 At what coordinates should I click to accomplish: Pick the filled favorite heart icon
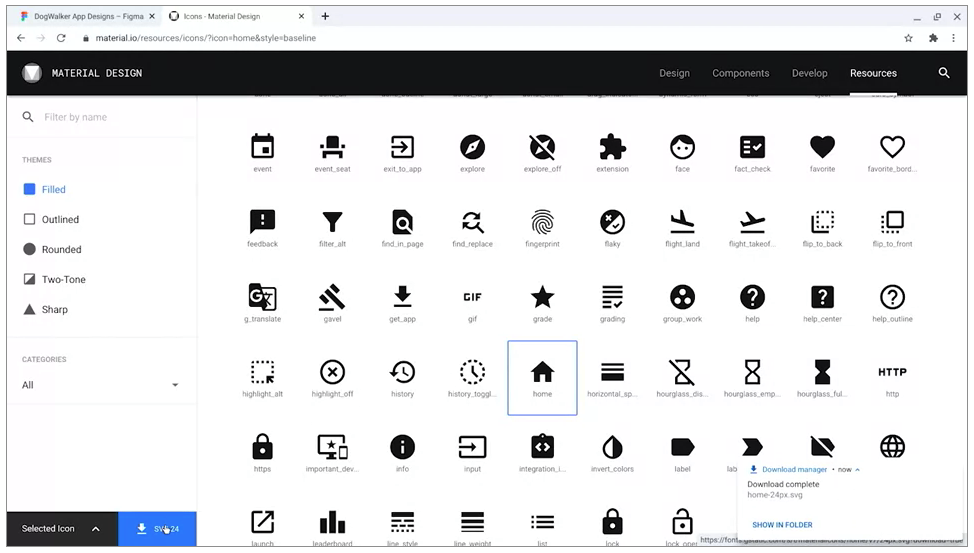(x=822, y=147)
